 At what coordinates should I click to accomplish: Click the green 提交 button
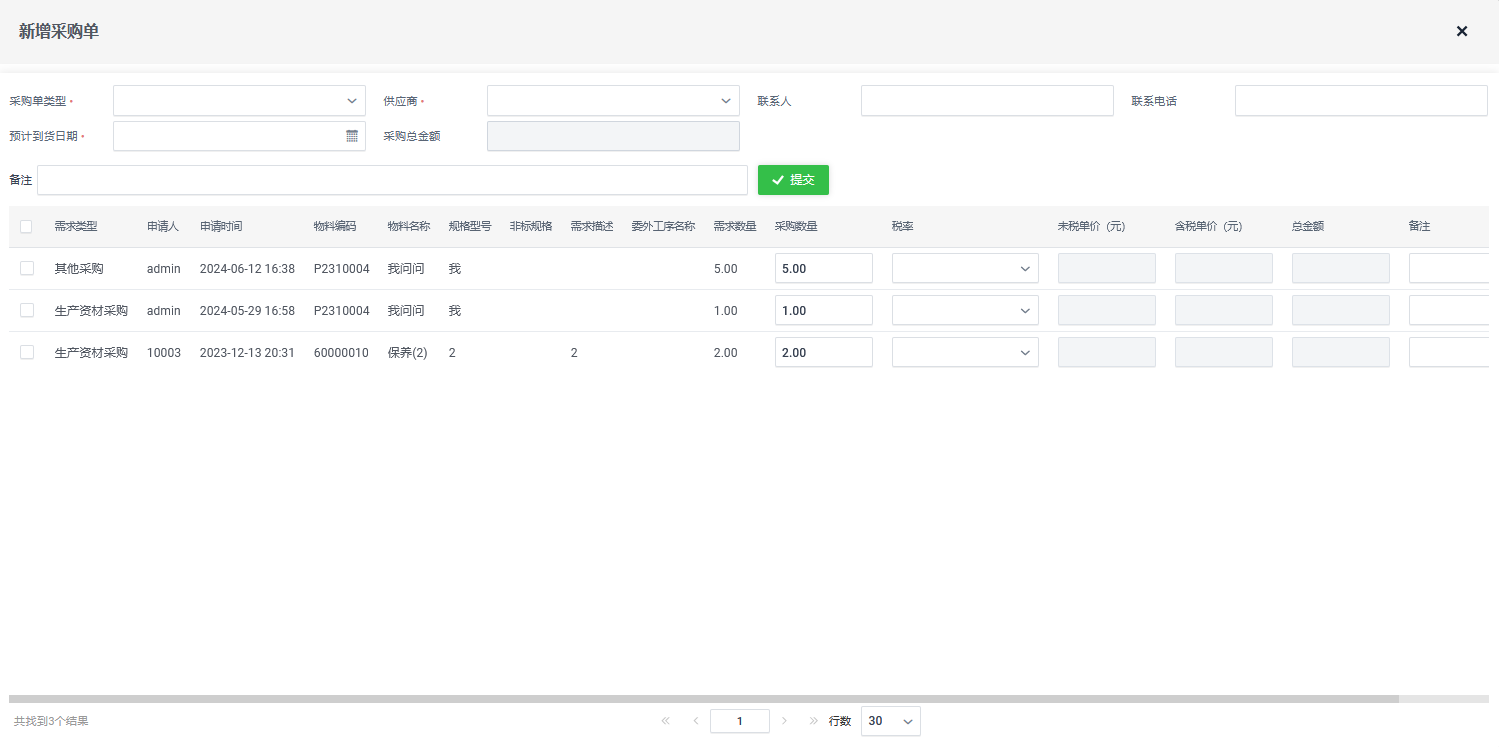tap(793, 180)
